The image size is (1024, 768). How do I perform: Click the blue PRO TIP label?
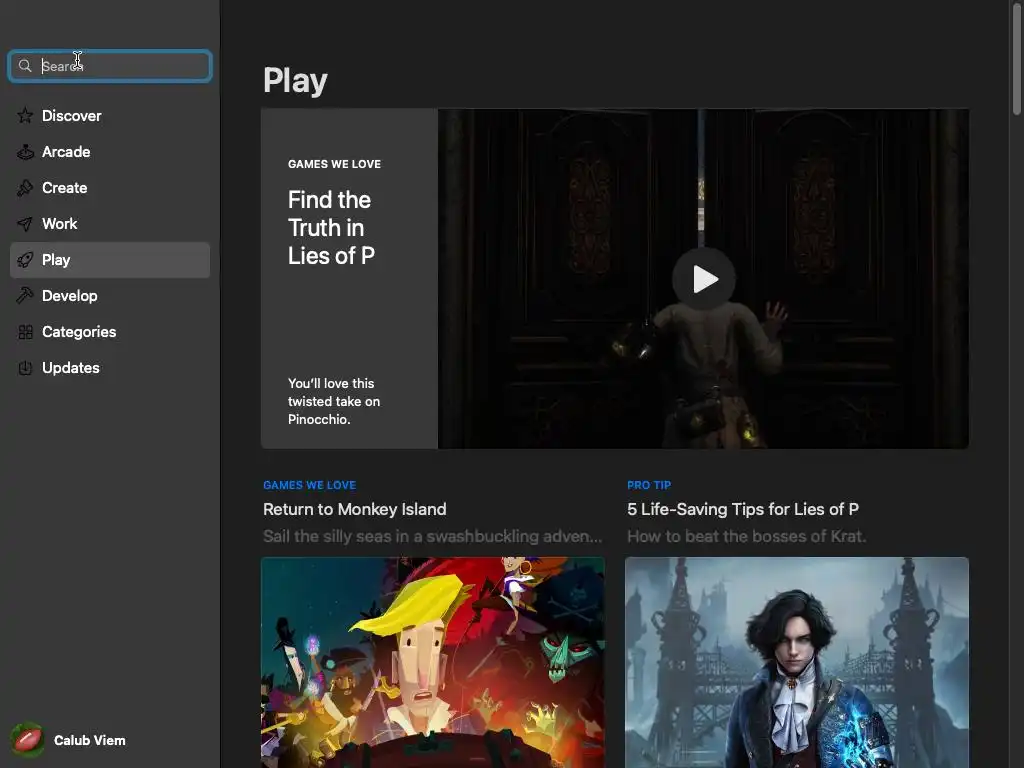[649, 485]
